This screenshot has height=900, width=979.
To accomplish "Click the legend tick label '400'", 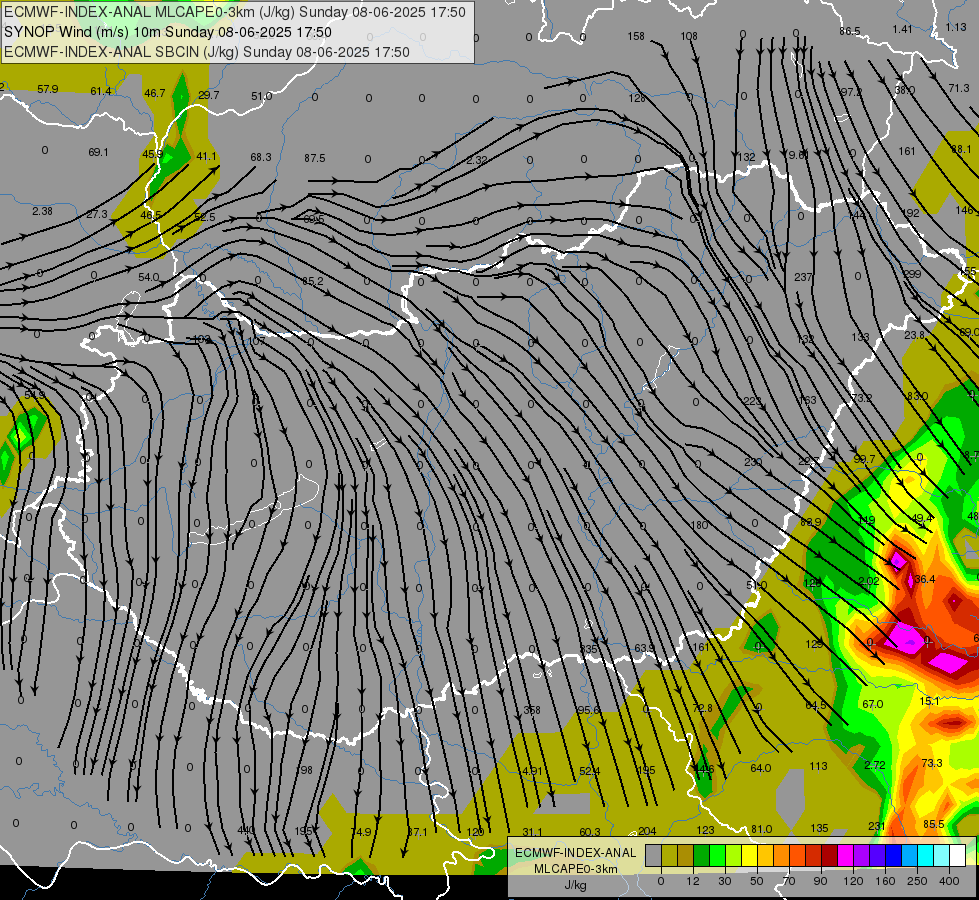I will point(948,881).
